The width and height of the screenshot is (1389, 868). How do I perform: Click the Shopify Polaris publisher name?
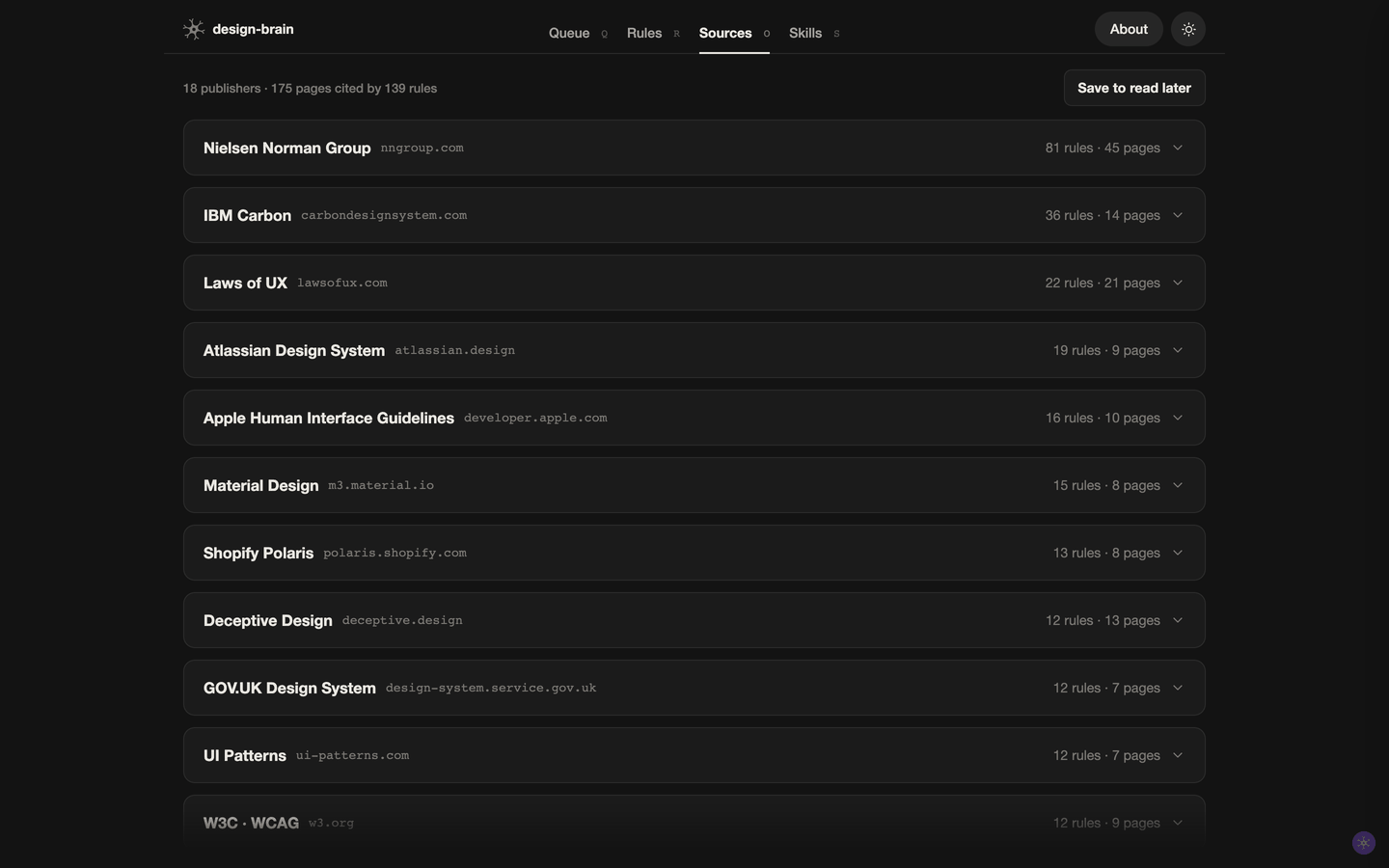[x=259, y=553]
